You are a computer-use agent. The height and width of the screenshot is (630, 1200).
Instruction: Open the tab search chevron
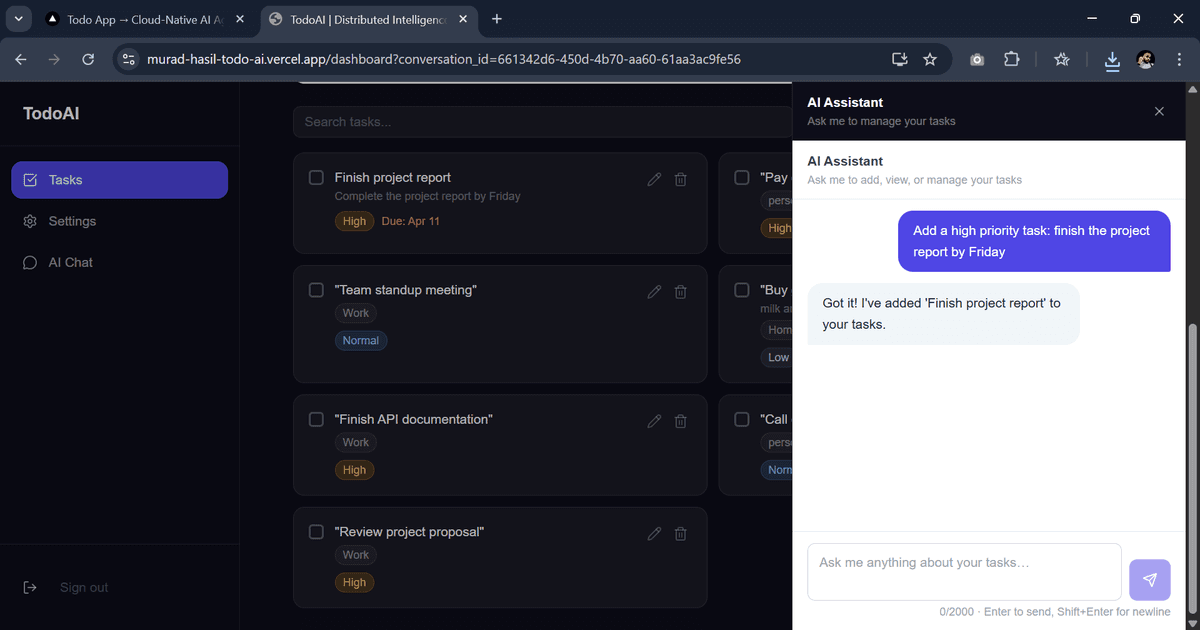pos(18,19)
